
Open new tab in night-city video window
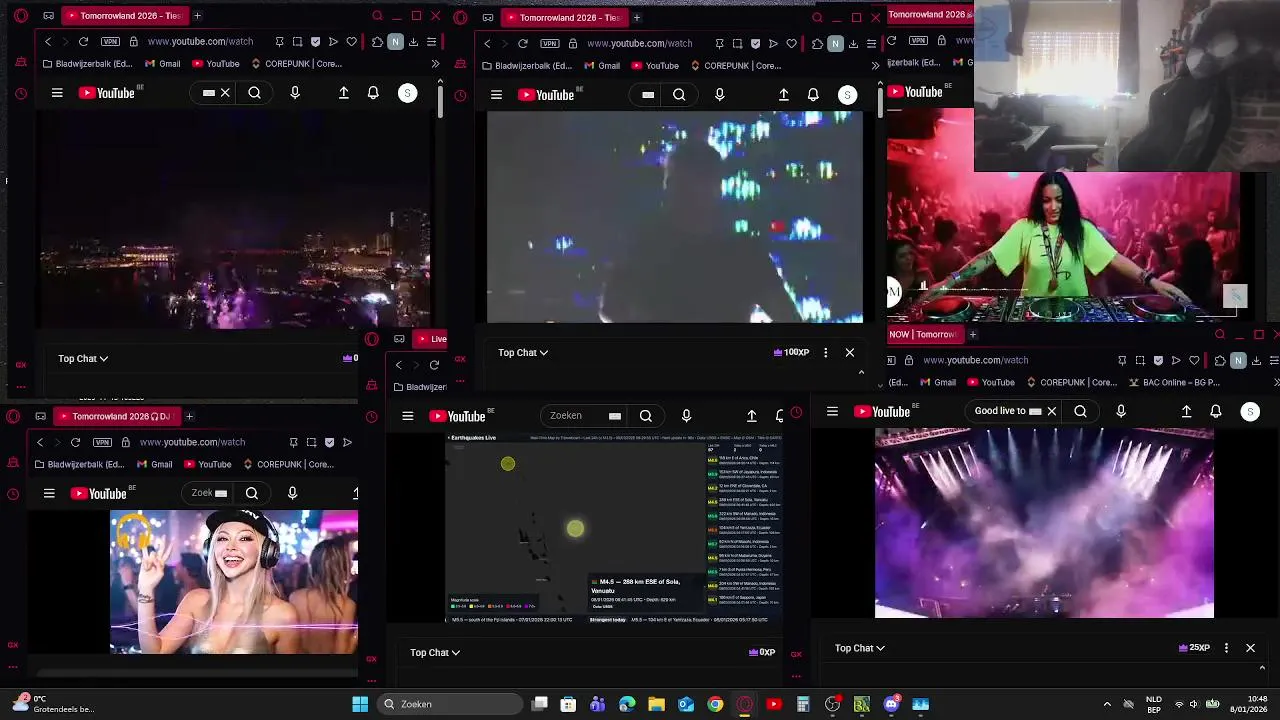click(197, 16)
